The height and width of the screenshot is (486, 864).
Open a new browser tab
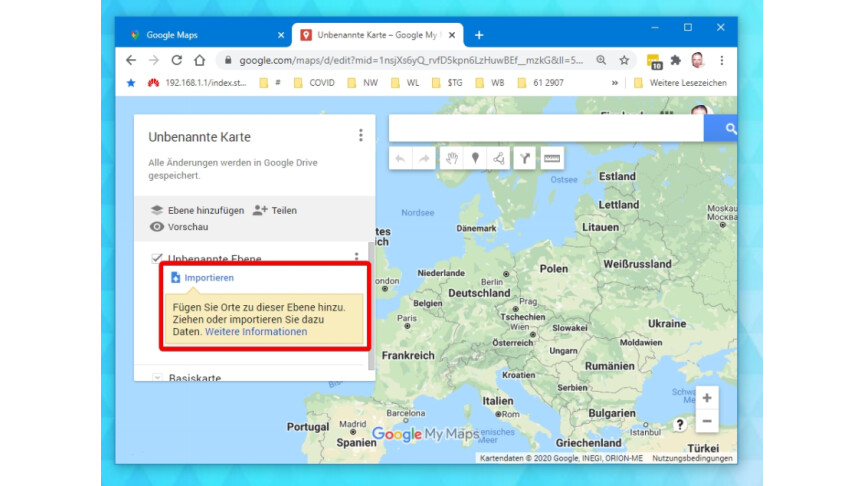pyautogui.click(x=479, y=35)
